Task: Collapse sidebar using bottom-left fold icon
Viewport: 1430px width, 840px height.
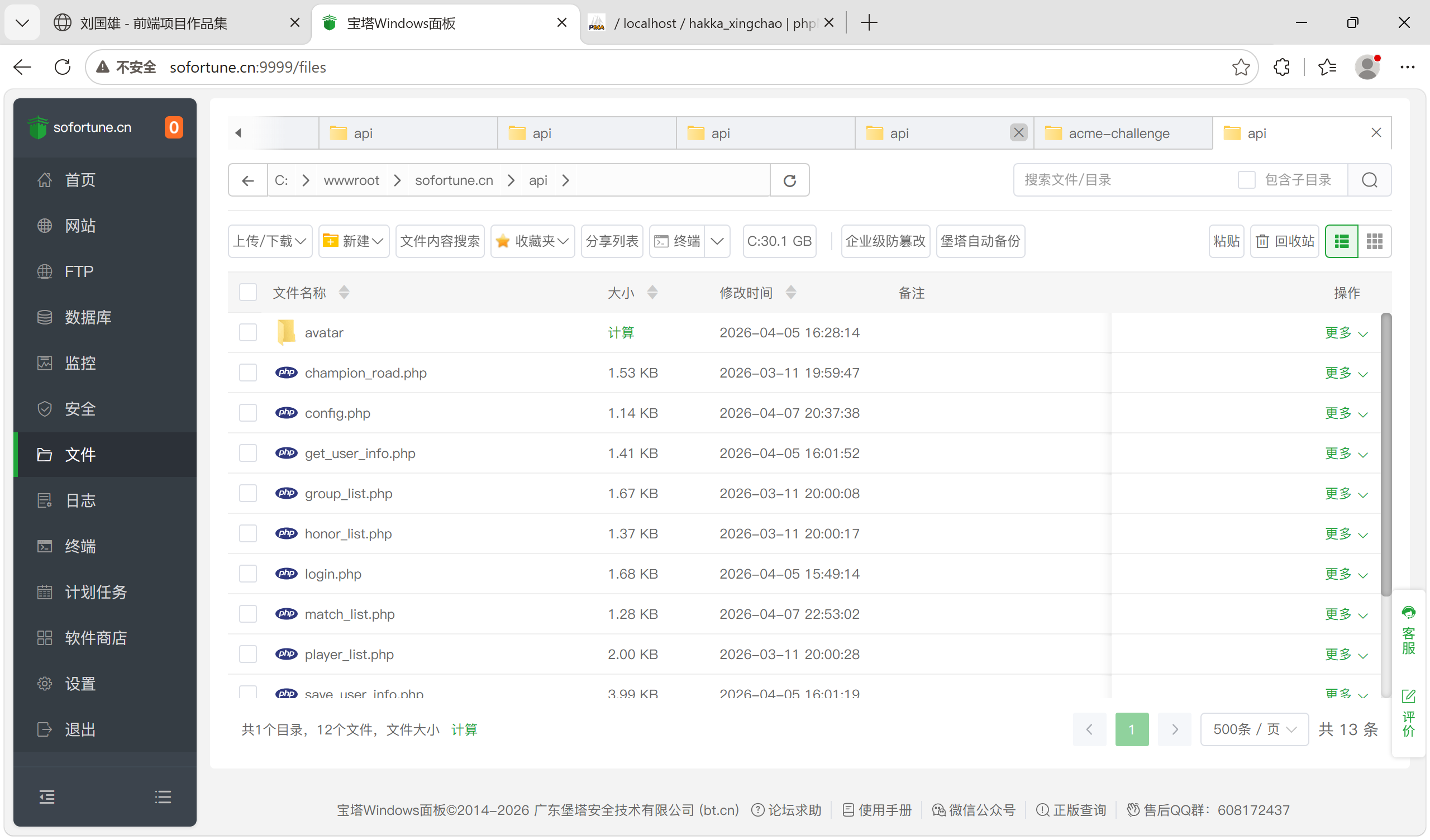Action: (47, 798)
